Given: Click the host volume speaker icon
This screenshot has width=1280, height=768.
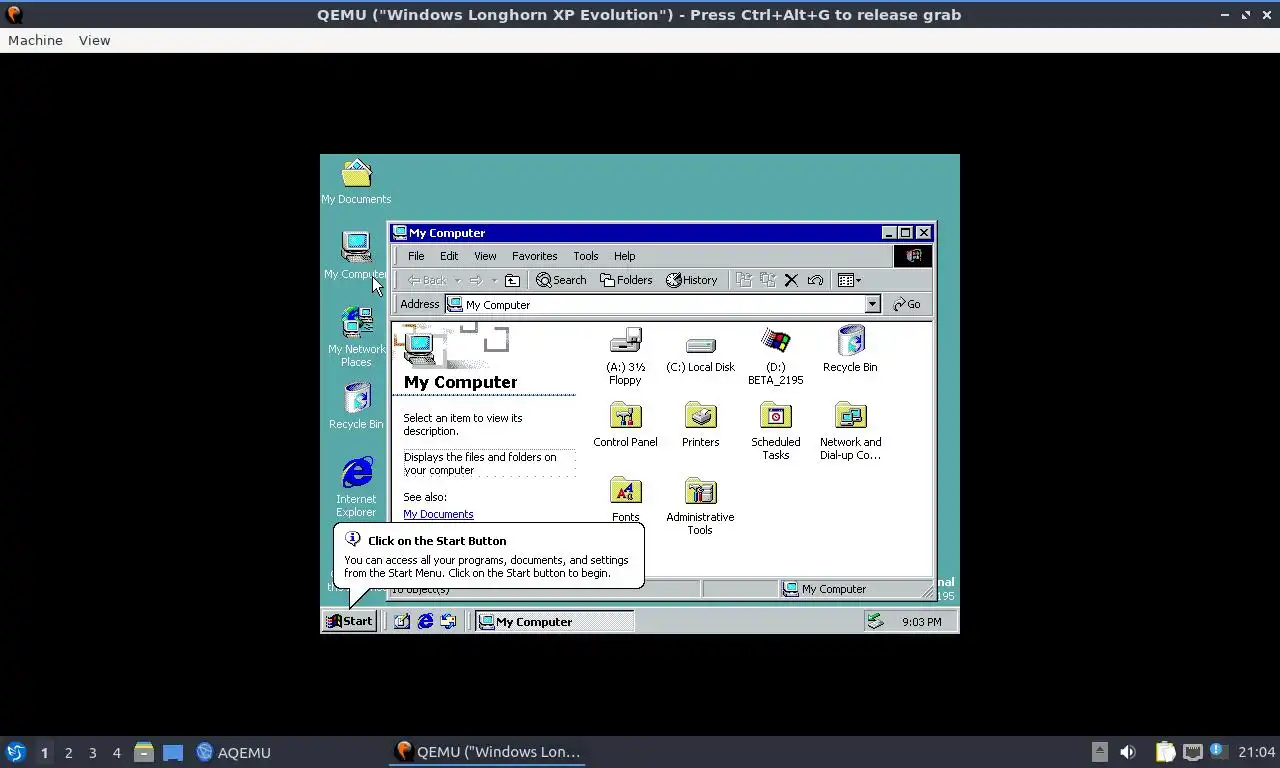Looking at the screenshot, I should pos(1128,752).
